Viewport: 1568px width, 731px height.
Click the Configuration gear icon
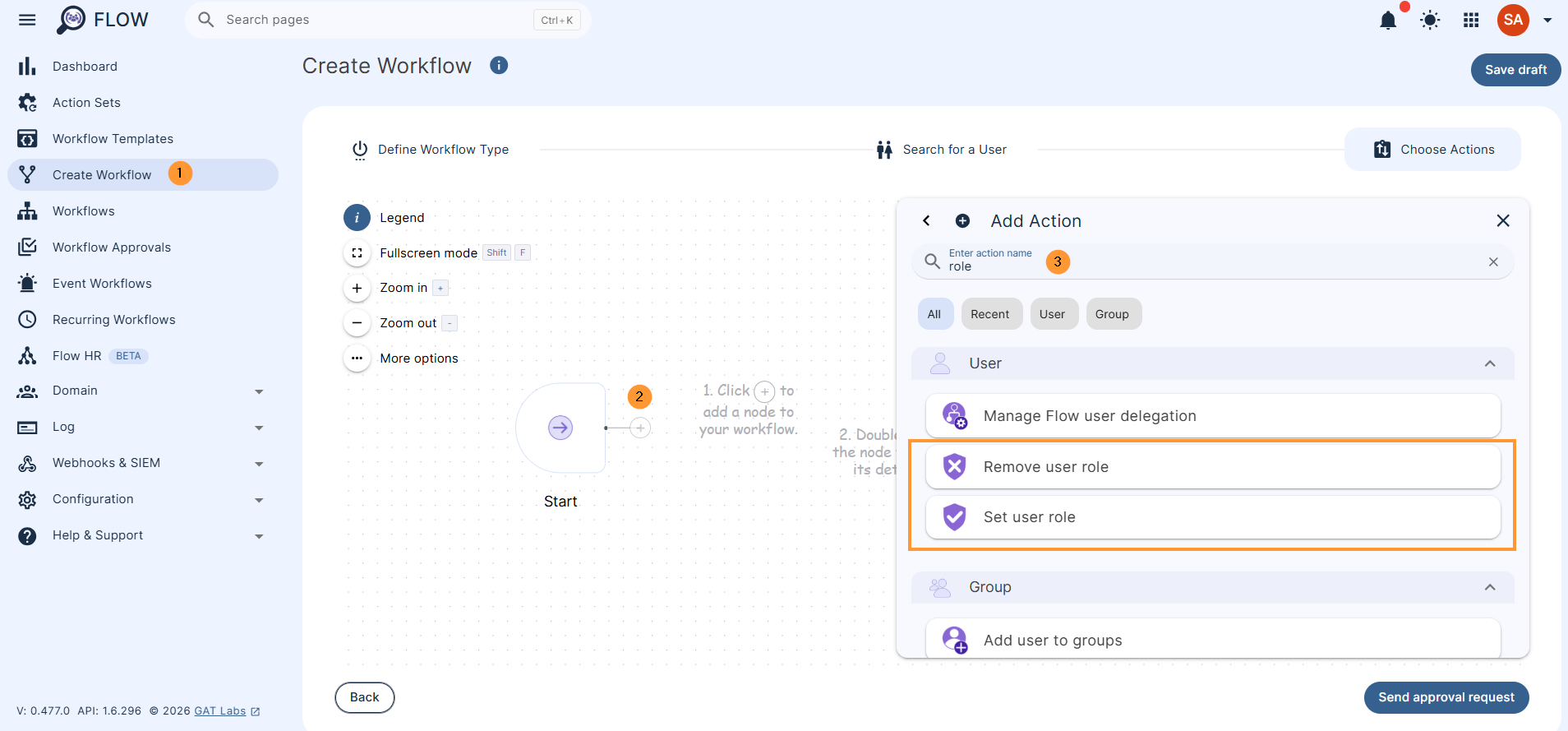coord(27,500)
